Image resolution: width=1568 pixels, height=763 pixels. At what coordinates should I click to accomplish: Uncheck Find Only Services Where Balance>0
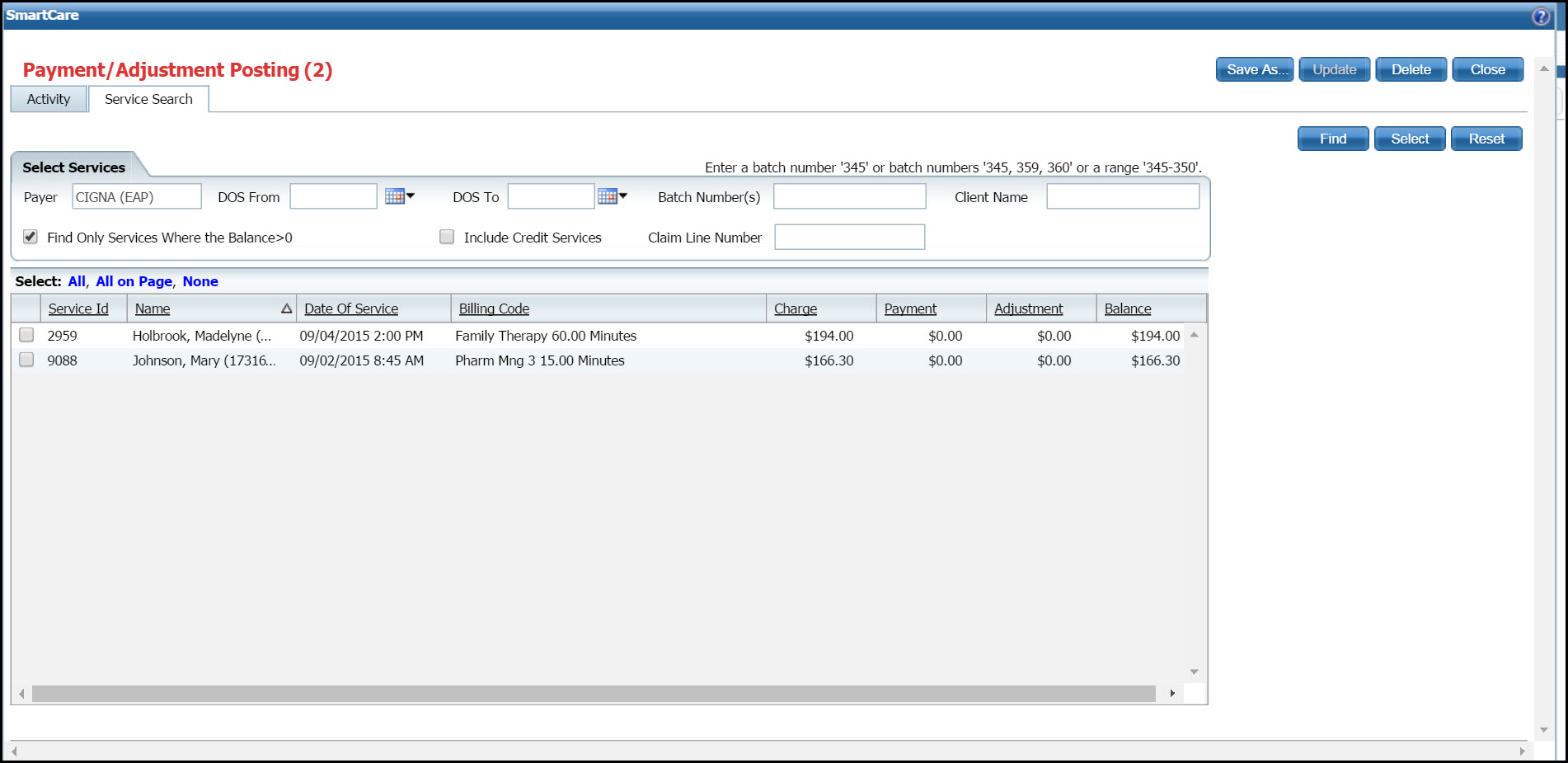tap(31, 237)
